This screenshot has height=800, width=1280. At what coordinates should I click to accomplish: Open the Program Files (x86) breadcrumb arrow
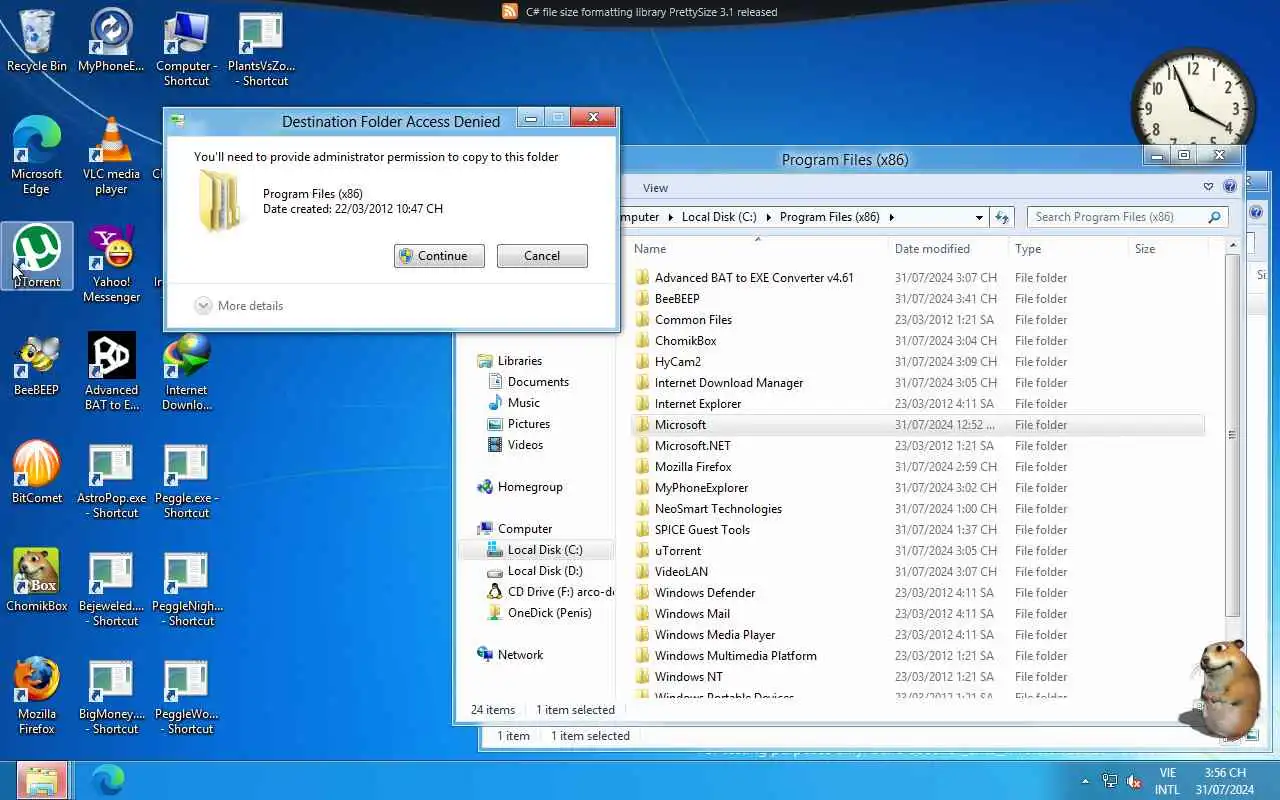892,217
